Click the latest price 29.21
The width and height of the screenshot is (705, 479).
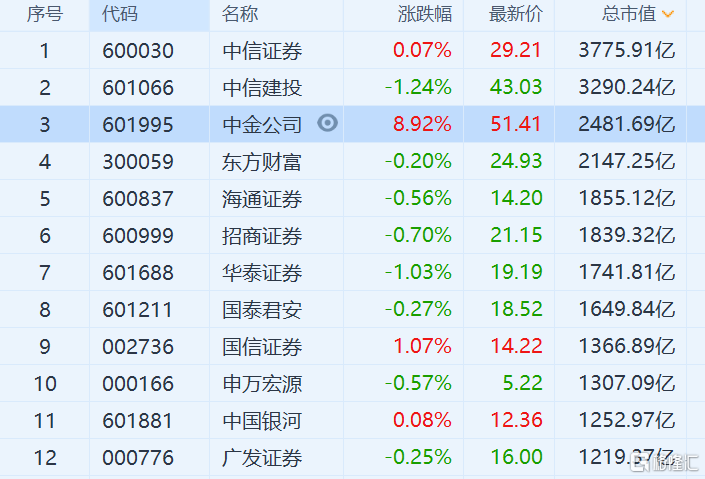click(516, 50)
